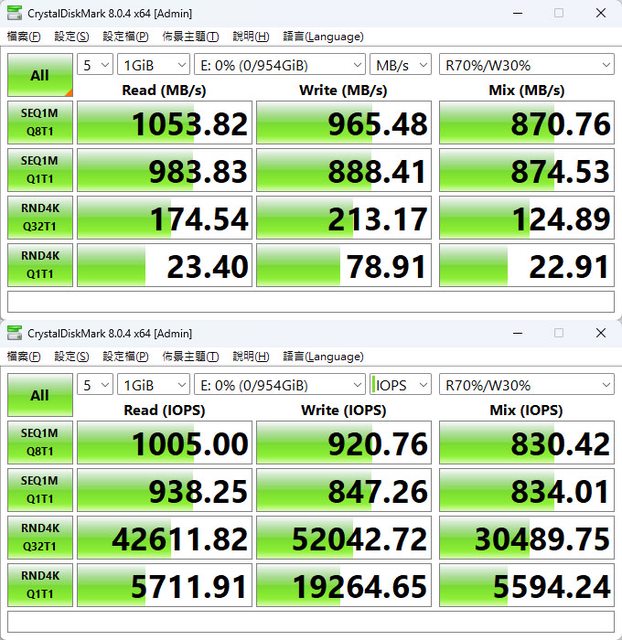The height and width of the screenshot is (640, 622).
Task: Click the 52042.72 write IOPS result
Action: [344, 538]
